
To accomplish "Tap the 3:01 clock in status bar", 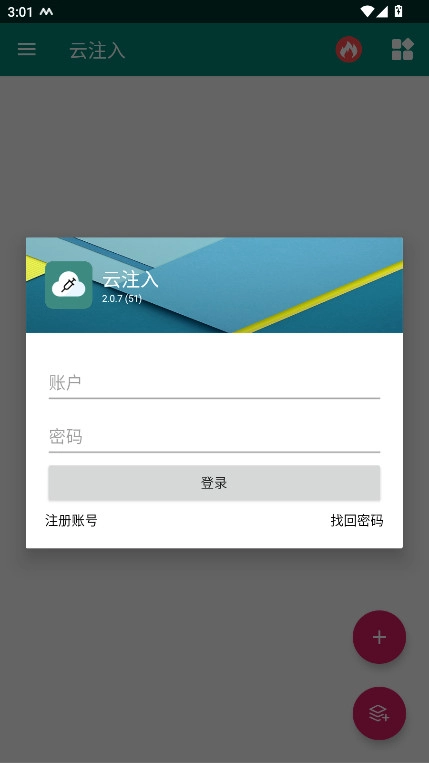I will 20,12.
